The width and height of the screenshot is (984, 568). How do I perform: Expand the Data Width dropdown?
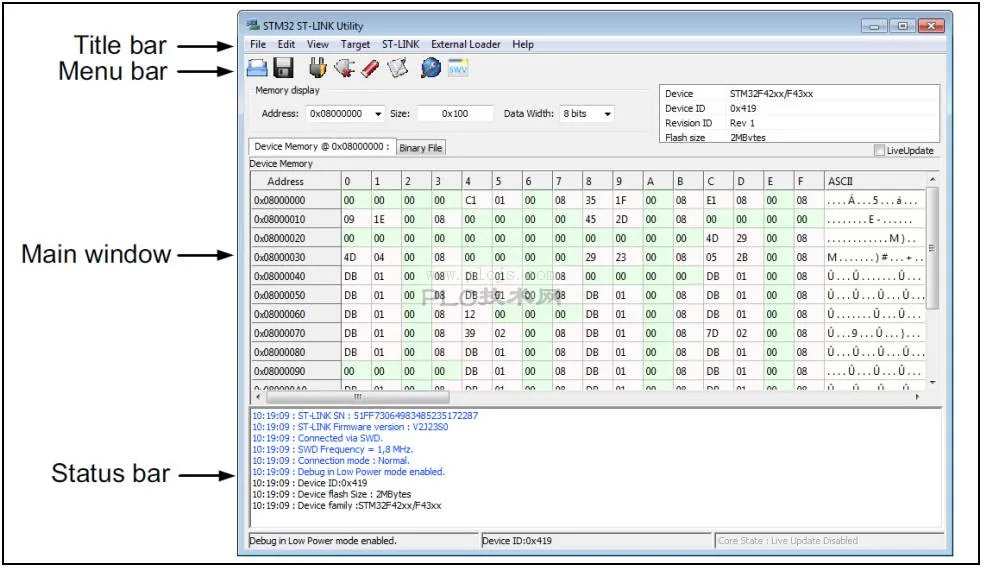(607, 114)
